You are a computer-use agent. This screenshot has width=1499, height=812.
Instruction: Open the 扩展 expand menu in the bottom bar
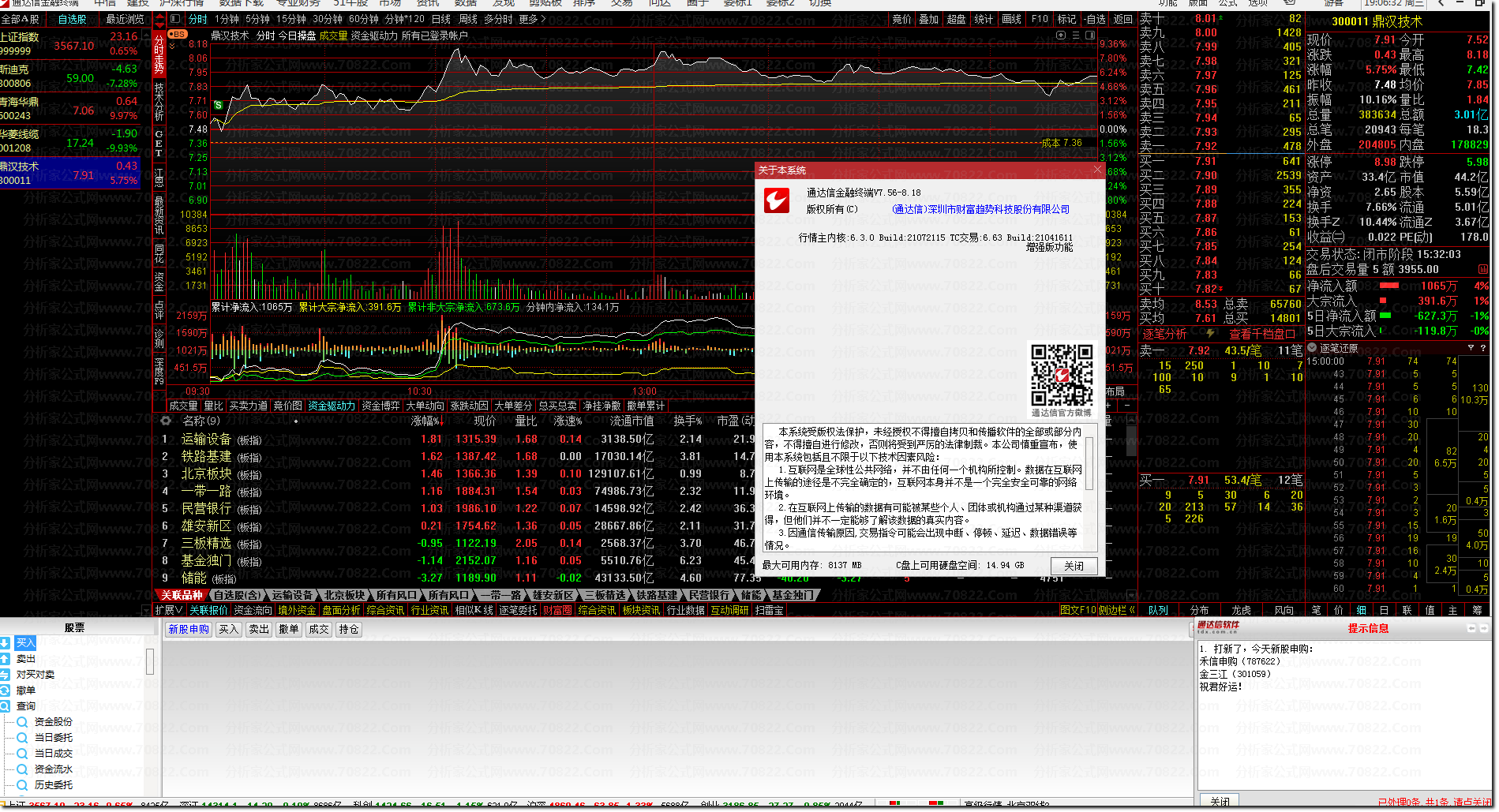[169, 610]
